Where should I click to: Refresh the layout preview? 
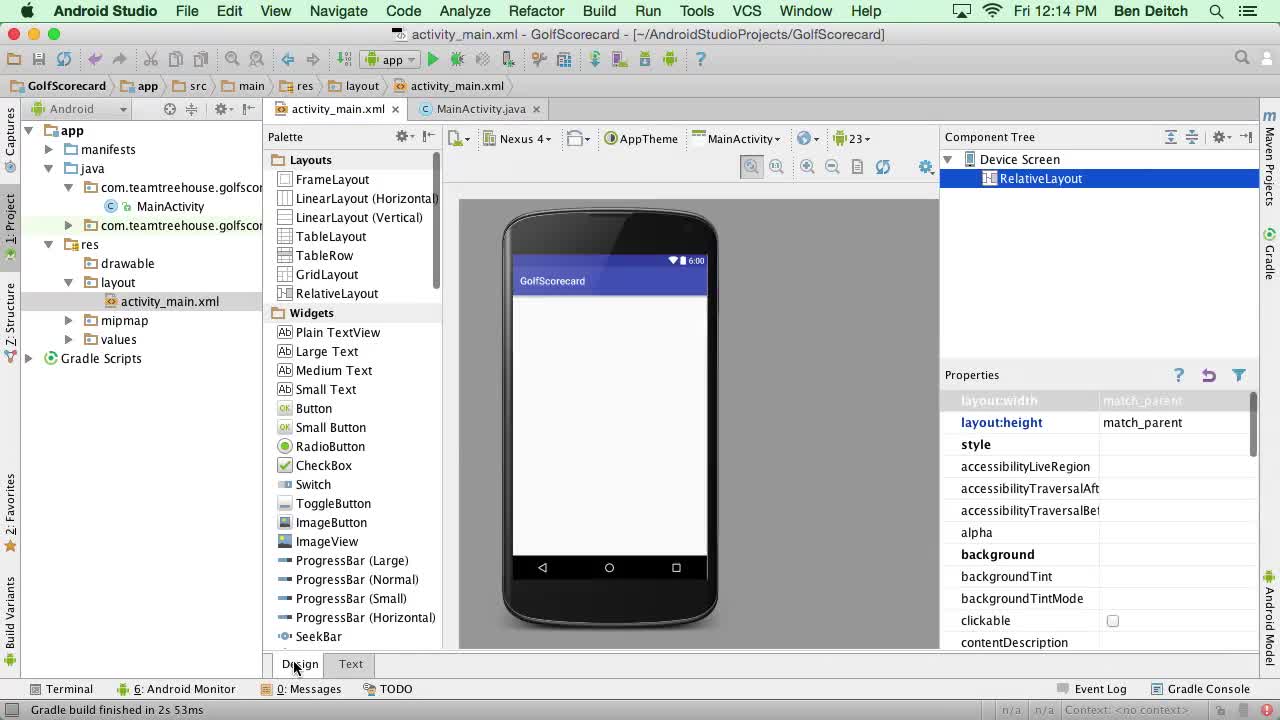click(883, 166)
